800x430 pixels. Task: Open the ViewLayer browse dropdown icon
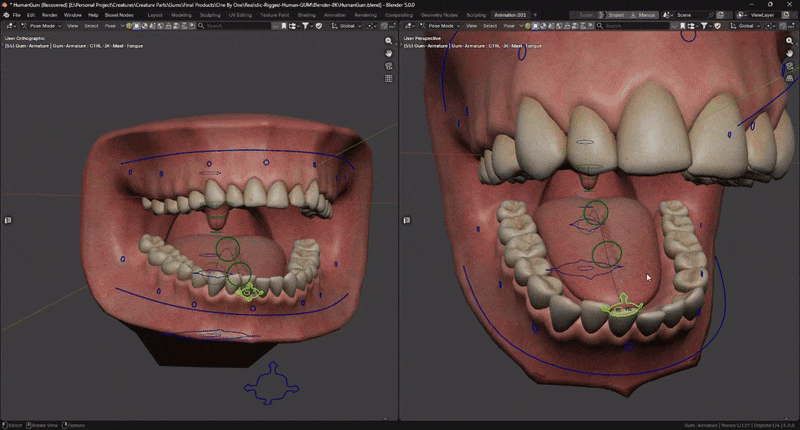(742, 15)
